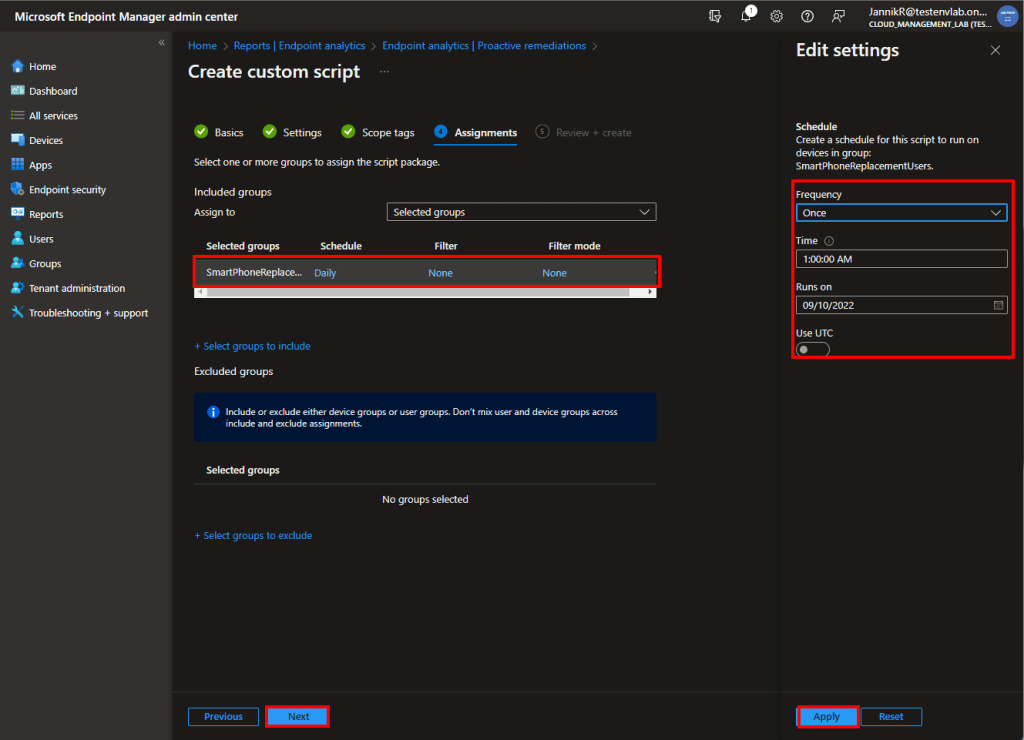Click the notifications bell icon
Image resolution: width=1024 pixels, height=740 pixels.
(x=746, y=17)
